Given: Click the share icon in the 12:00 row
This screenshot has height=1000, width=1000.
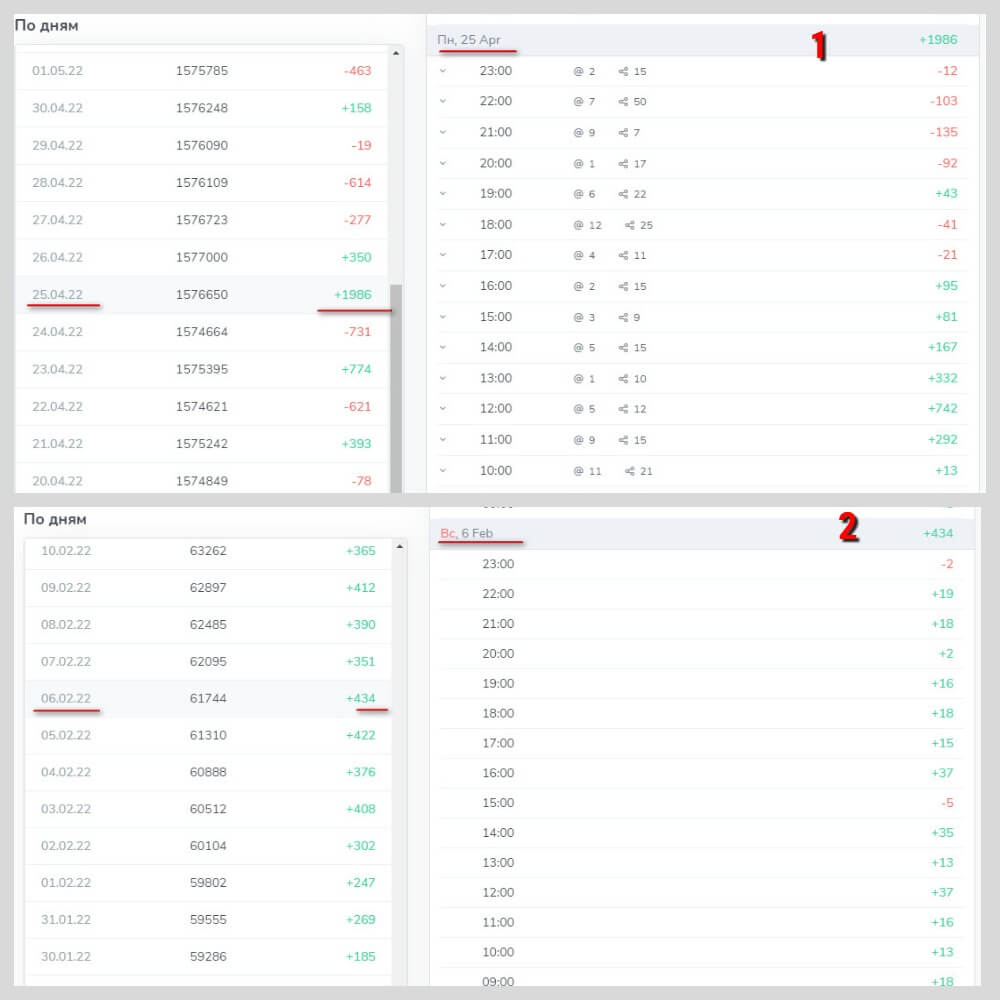Looking at the screenshot, I should pos(624,409).
